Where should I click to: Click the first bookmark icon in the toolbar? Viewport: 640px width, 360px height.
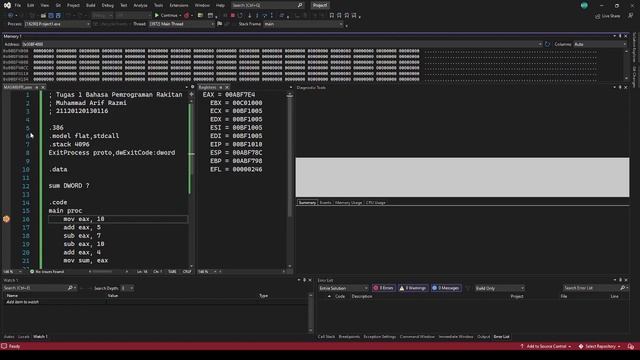pyautogui.click(x=331, y=16)
